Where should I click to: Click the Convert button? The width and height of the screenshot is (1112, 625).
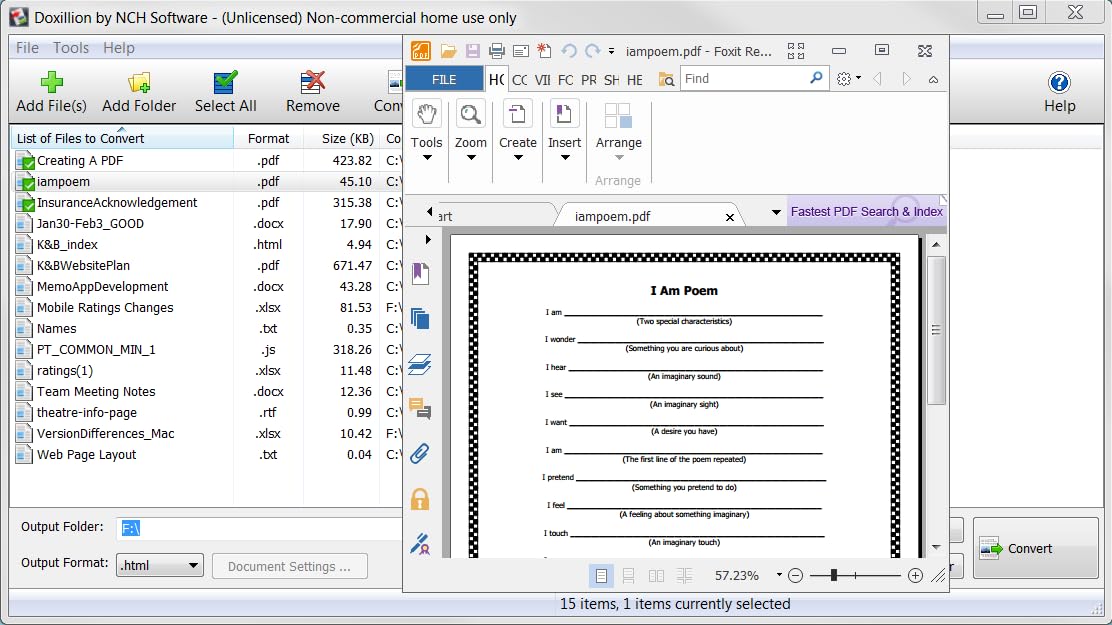(1035, 548)
